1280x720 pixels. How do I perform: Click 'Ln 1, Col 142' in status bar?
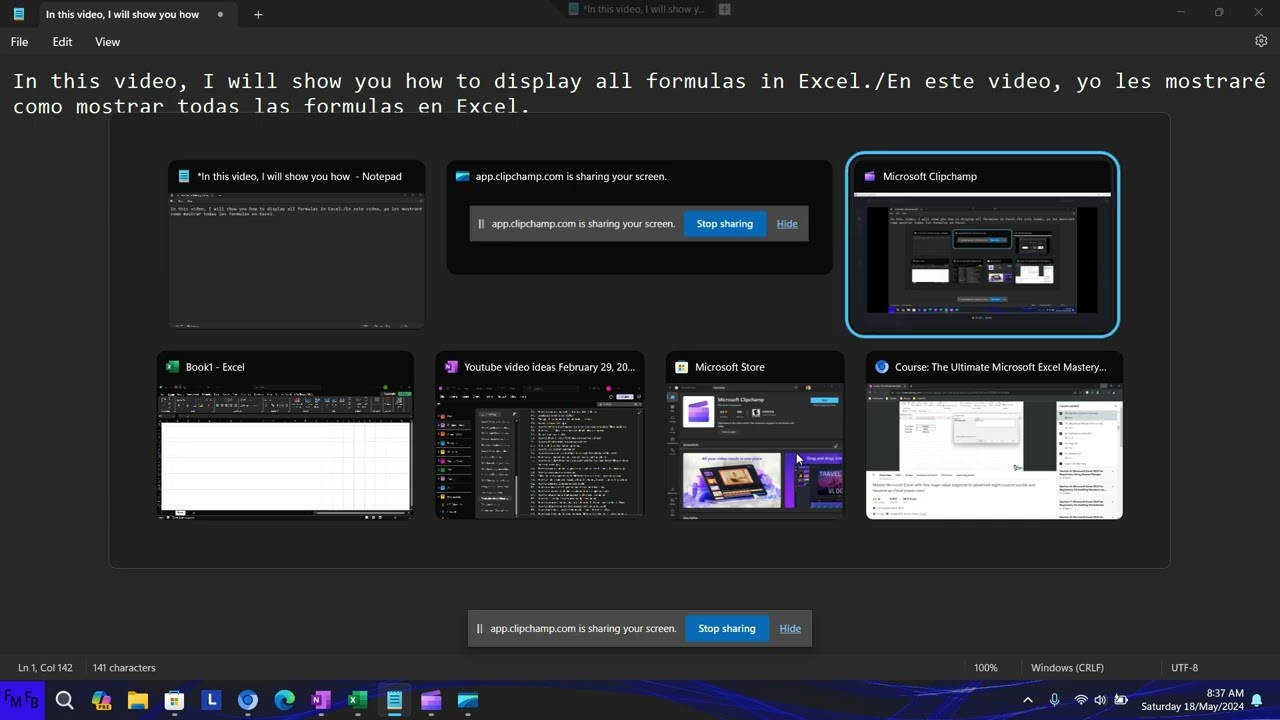(x=45, y=667)
